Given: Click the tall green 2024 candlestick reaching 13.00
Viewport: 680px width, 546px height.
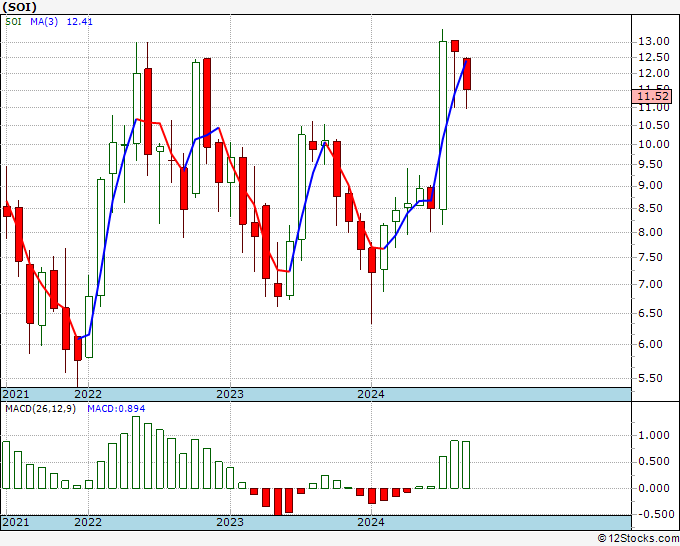Looking at the screenshot, I should click(x=443, y=125).
